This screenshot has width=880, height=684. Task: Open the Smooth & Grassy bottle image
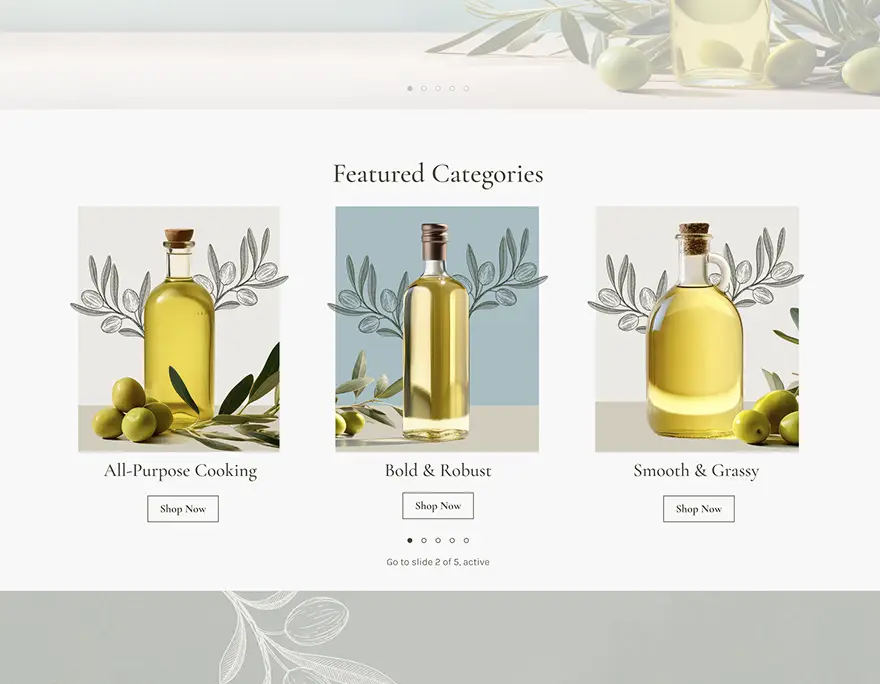(697, 329)
